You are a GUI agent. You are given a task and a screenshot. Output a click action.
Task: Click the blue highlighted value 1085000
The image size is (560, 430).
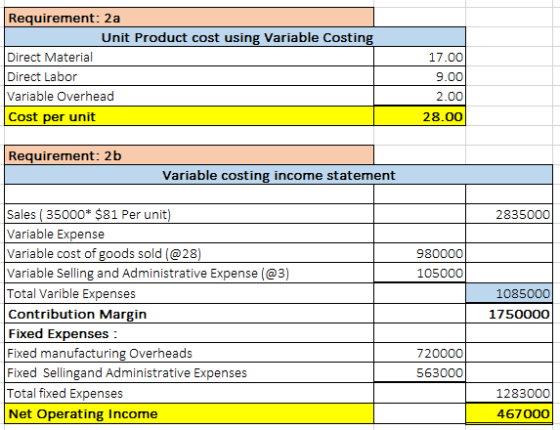[x=509, y=293]
